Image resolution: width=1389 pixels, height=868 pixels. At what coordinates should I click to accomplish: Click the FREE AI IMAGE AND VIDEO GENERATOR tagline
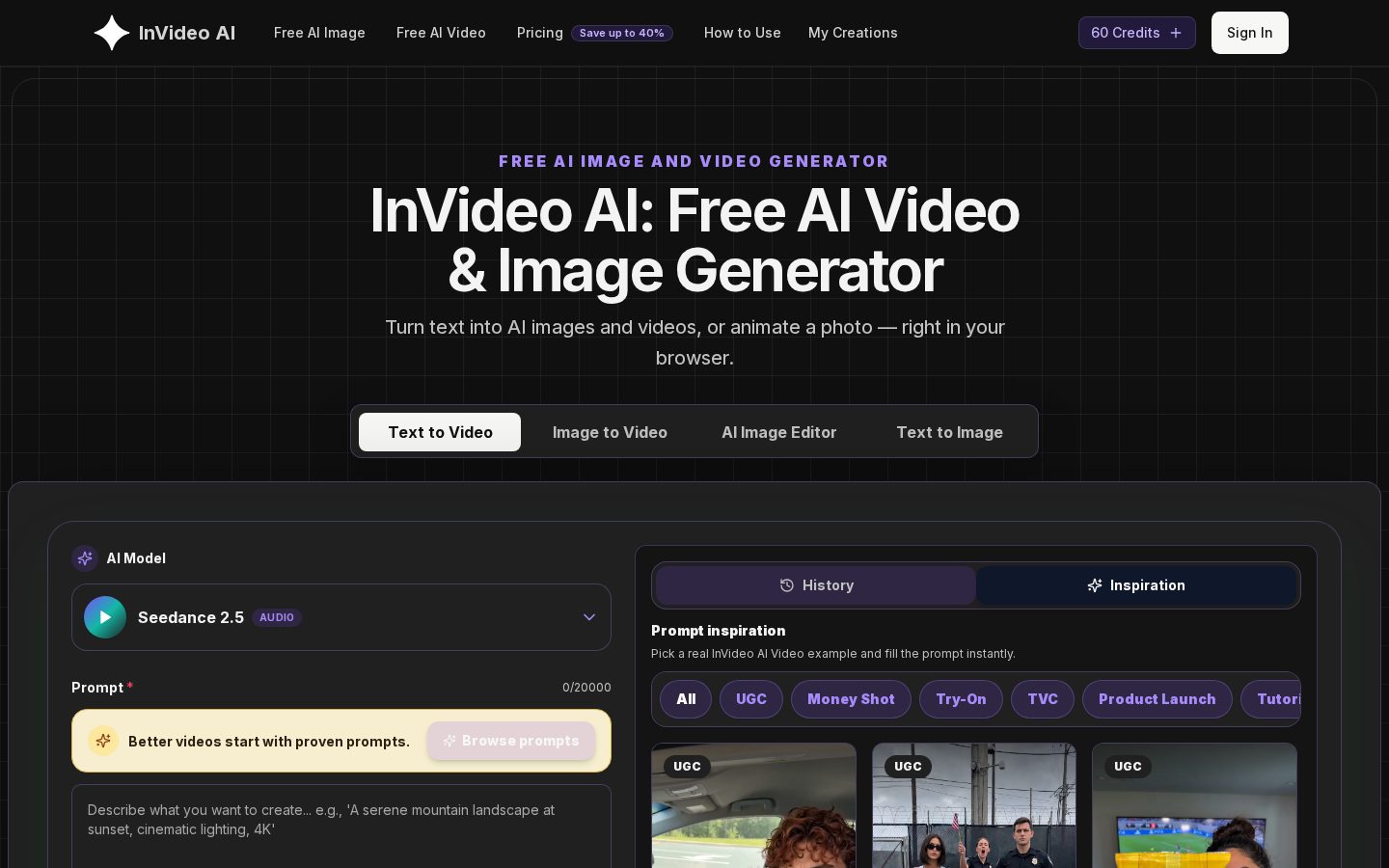click(x=694, y=161)
